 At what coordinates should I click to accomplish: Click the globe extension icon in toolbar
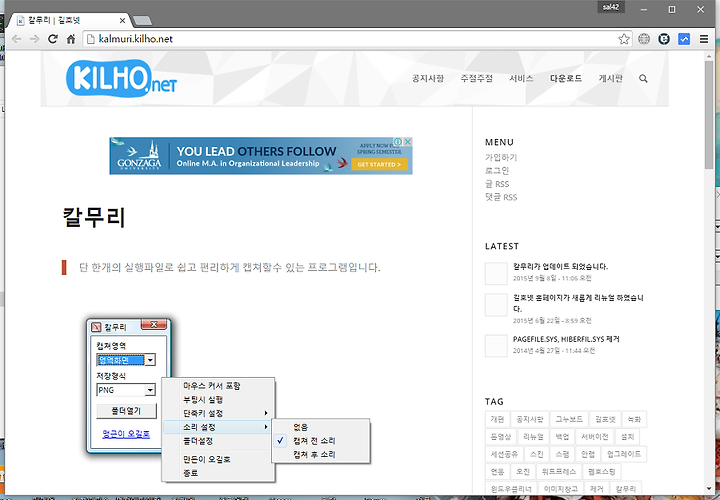tap(644, 39)
